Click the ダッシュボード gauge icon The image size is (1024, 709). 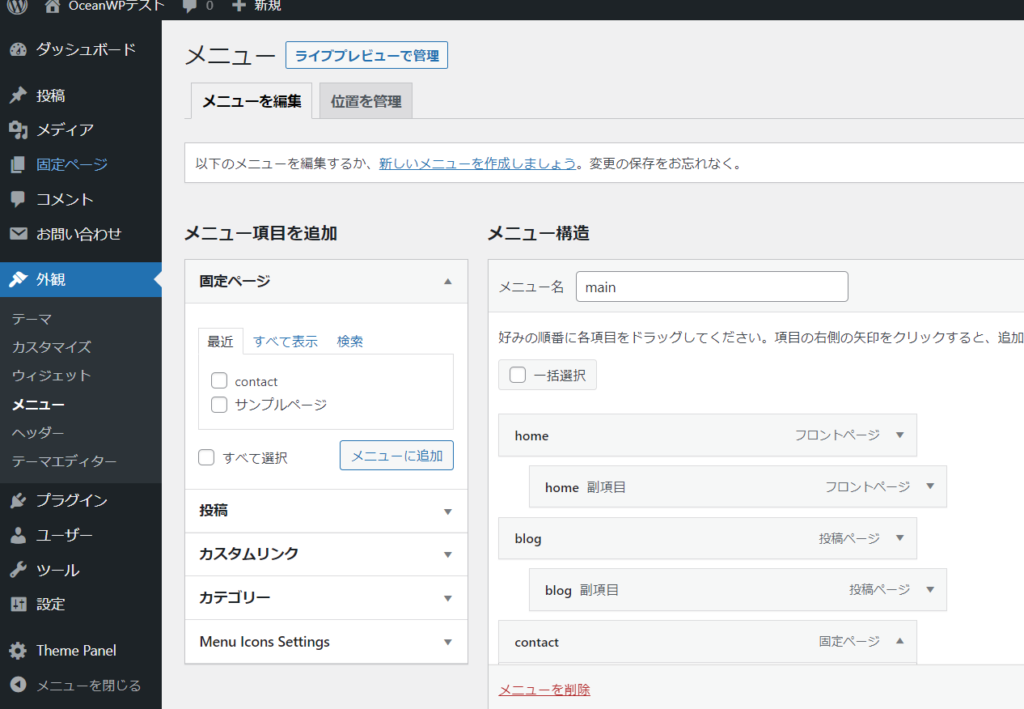tap(18, 50)
